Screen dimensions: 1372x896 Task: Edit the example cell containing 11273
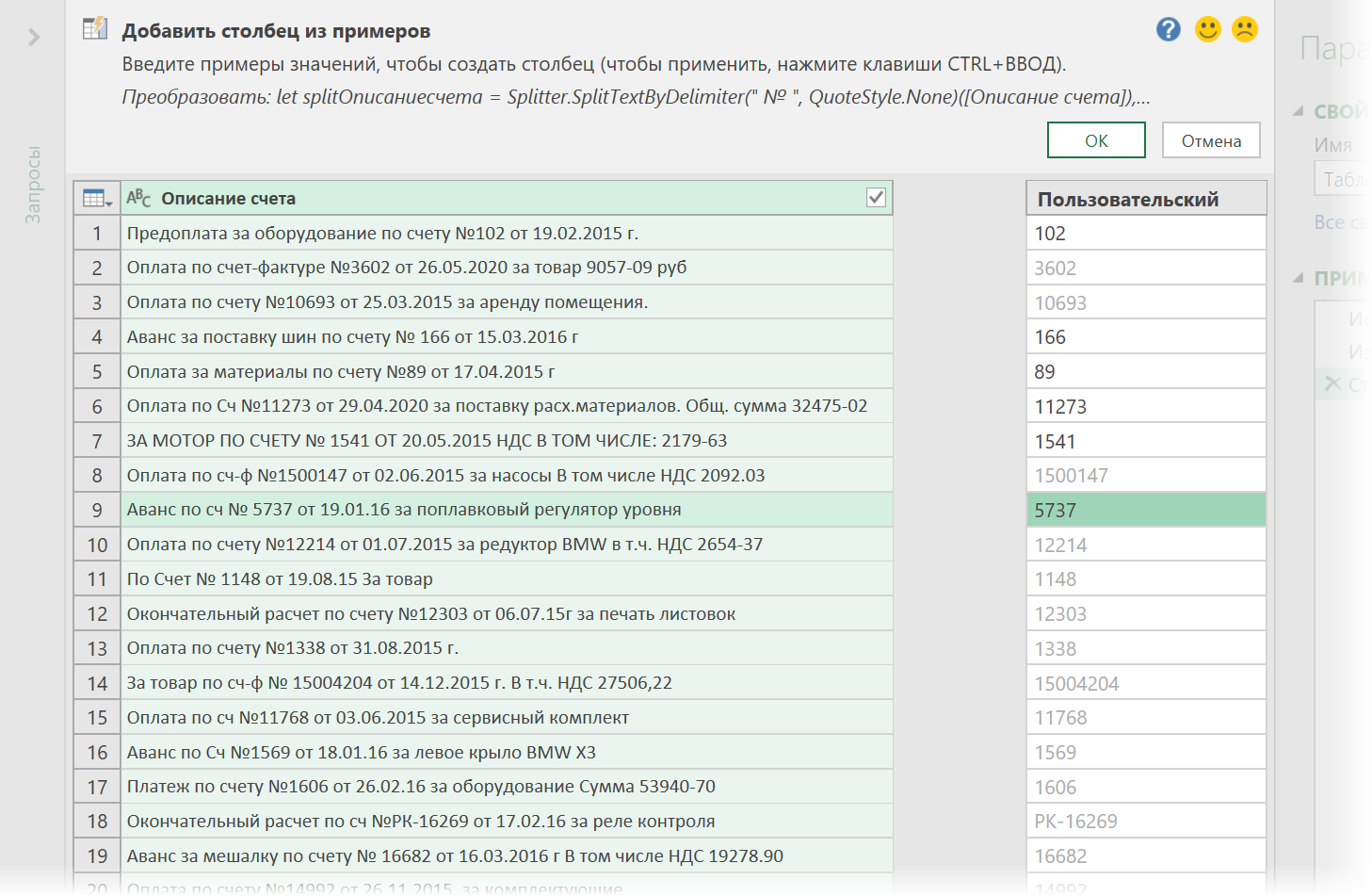[x=1146, y=407]
